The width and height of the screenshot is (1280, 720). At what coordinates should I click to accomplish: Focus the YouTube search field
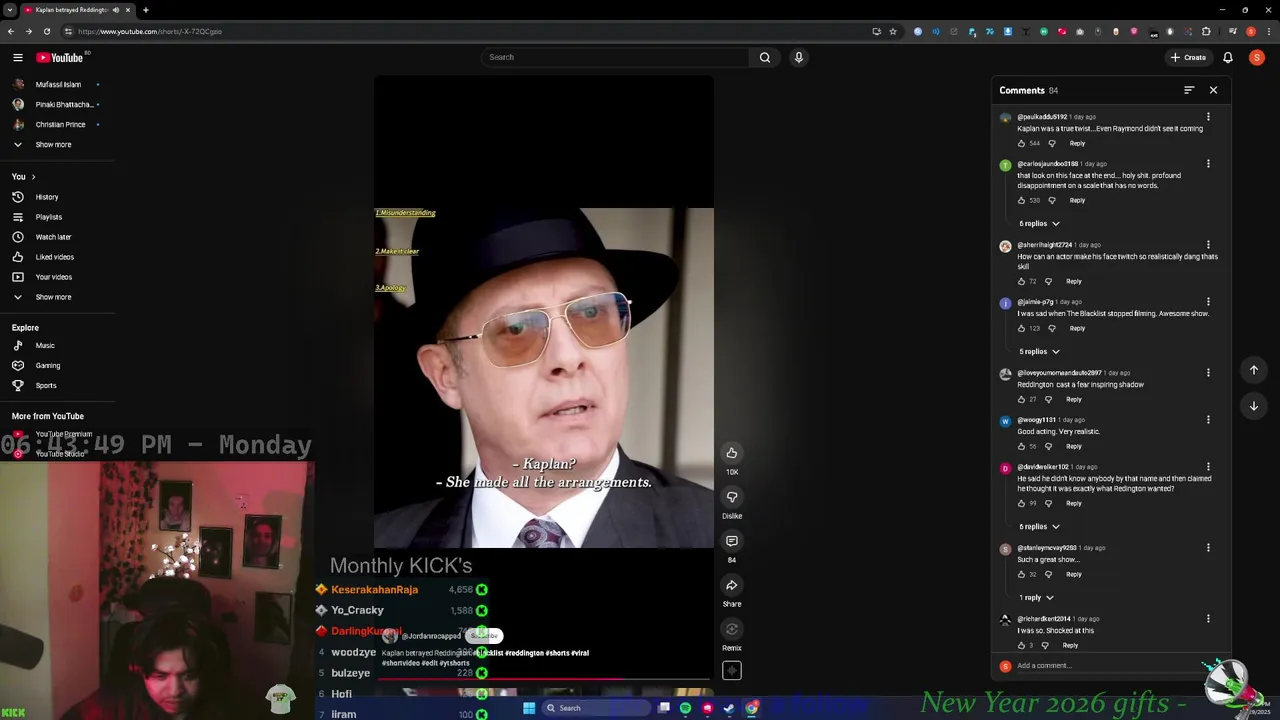click(x=615, y=57)
